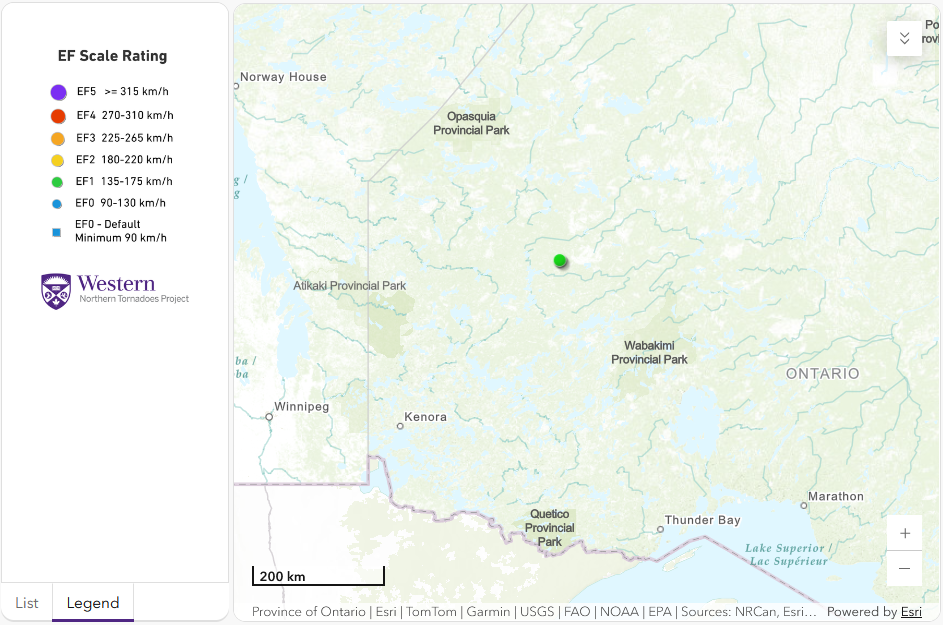Click the 'EF4 270-310 km/h' legend text
Viewport: 943px width, 625px height.
(x=125, y=115)
